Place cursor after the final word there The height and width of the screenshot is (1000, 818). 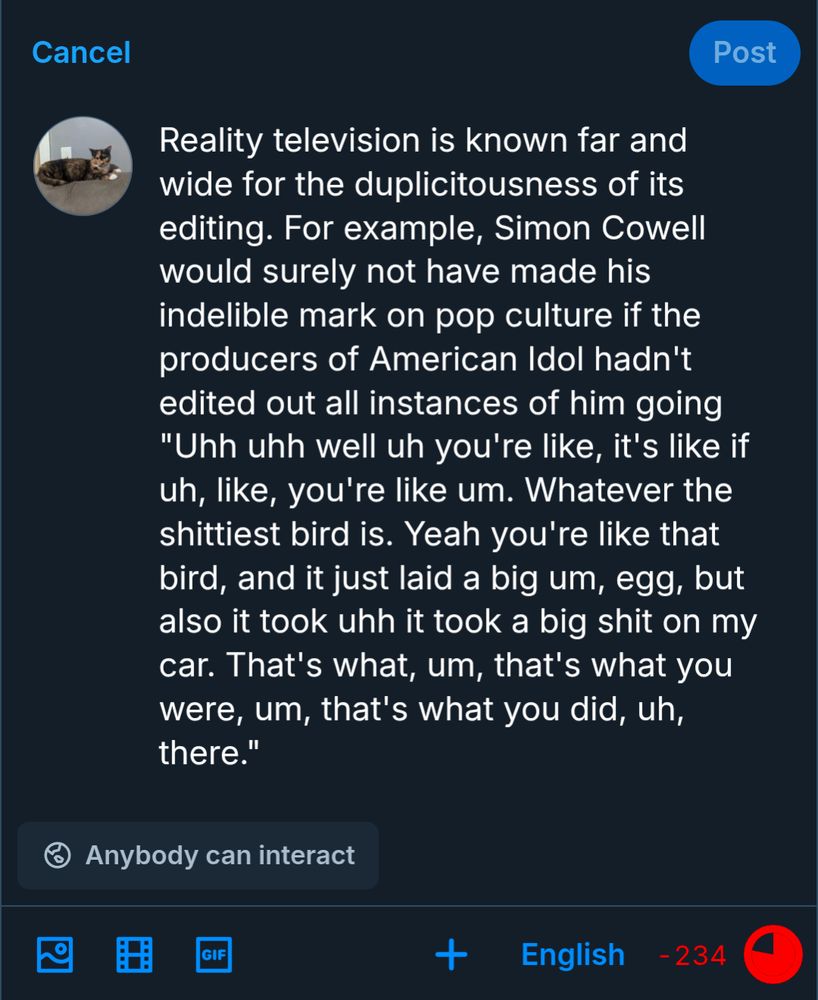coord(260,753)
